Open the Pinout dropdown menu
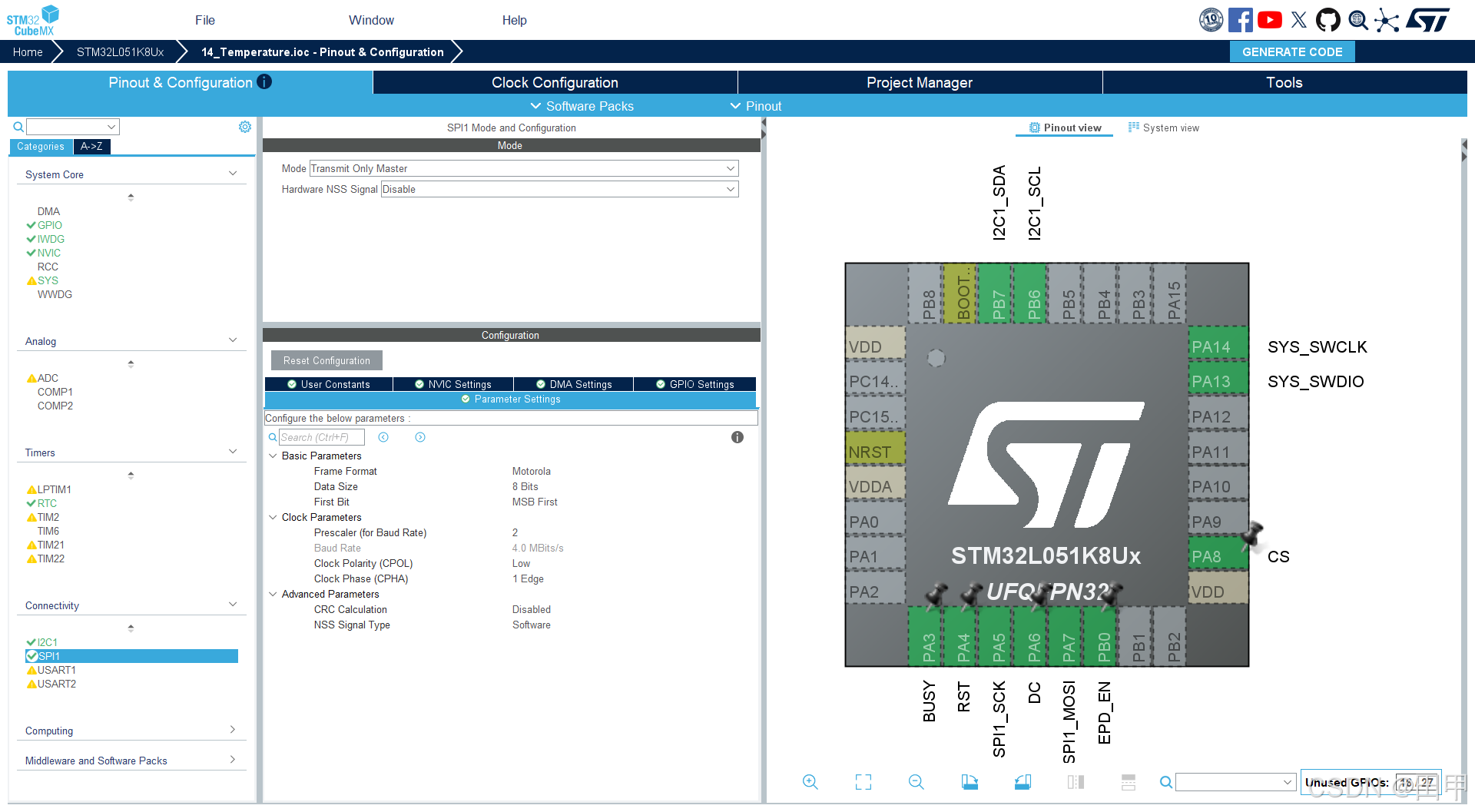Viewport: 1475px width, 812px height. [756, 106]
